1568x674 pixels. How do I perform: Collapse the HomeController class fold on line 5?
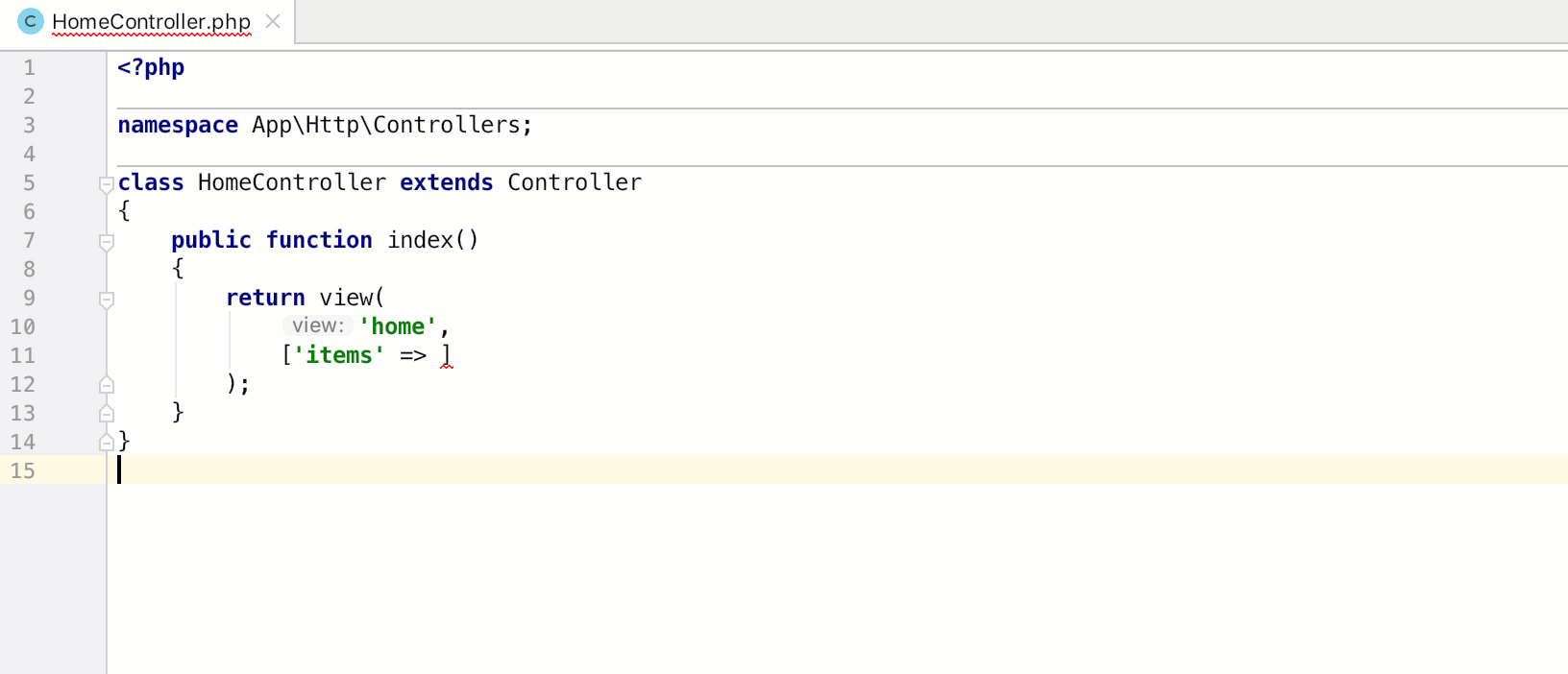(x=107, y=183)
